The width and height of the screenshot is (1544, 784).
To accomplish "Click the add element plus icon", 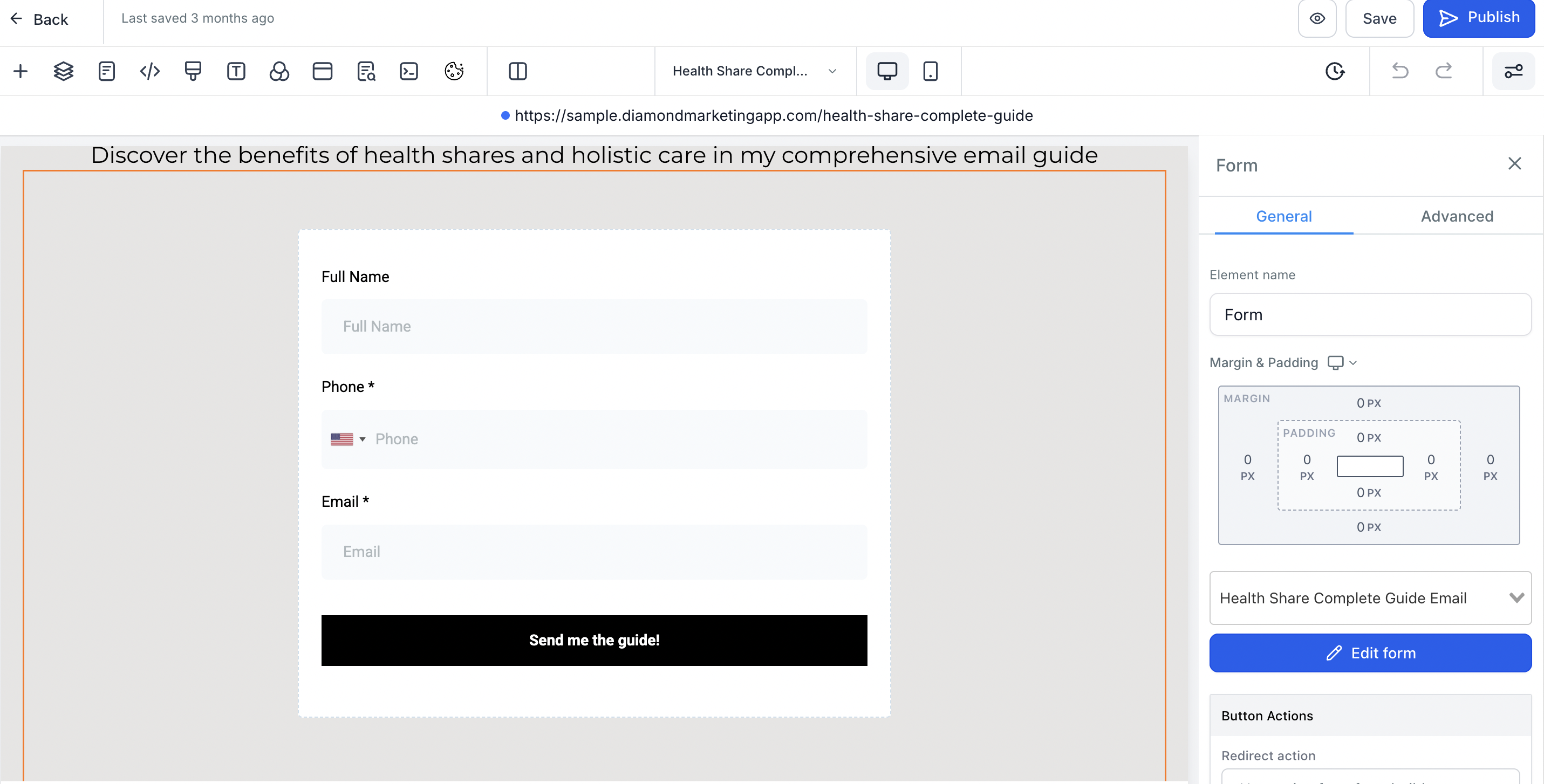I will (x=21, y=71).
